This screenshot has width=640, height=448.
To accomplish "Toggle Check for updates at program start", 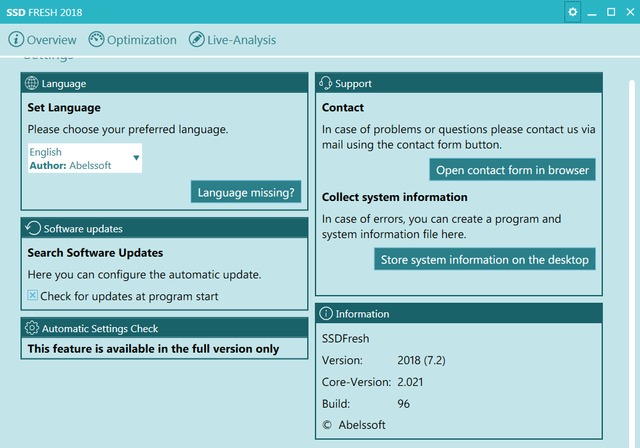I will click(x=33, y=296).
